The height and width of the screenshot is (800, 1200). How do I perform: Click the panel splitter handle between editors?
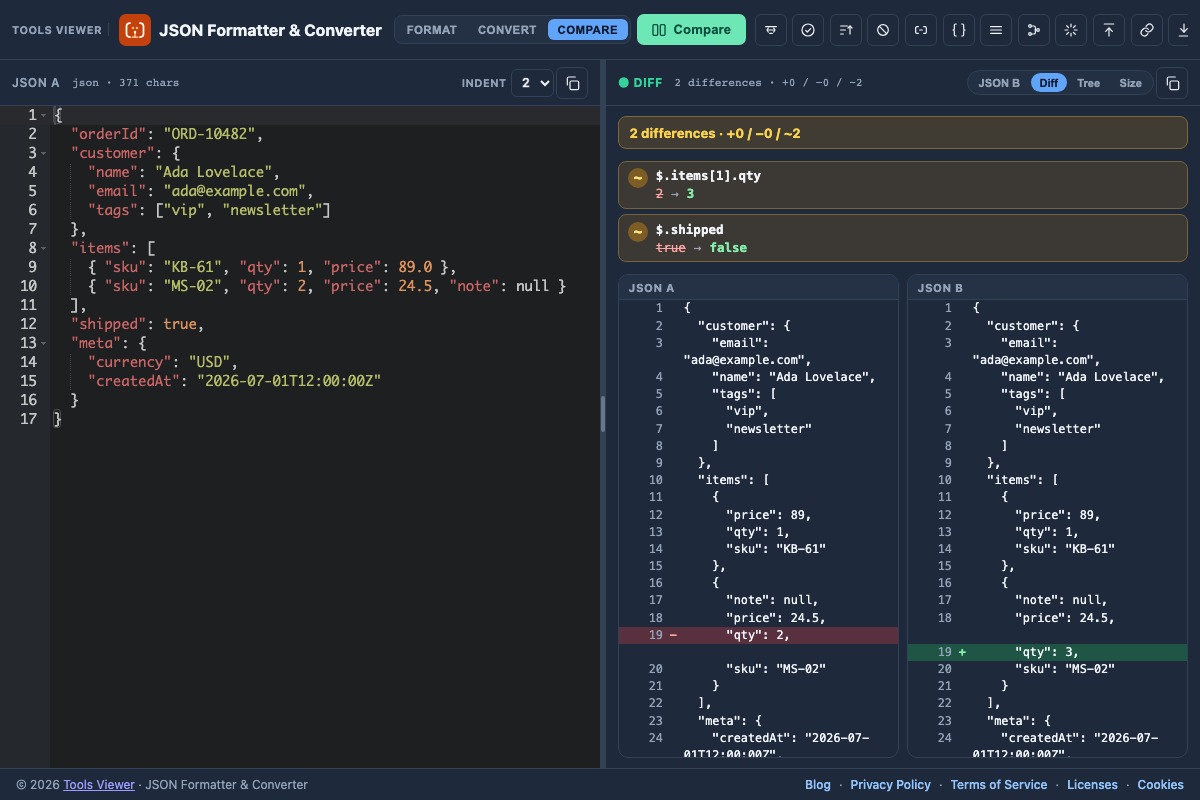tap(603, 414)
